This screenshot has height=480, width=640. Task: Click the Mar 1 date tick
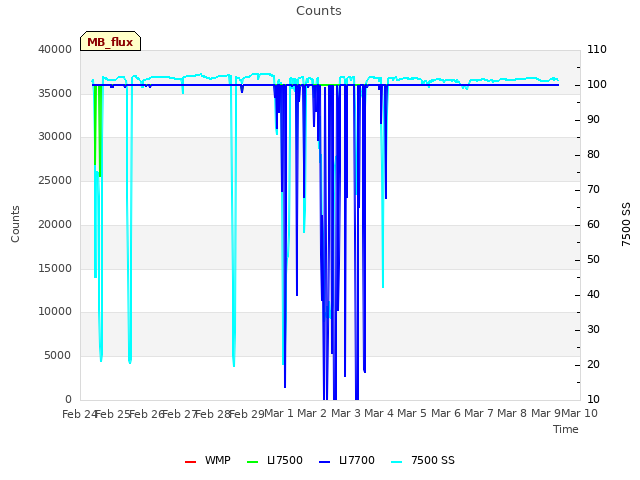(279, 413)
